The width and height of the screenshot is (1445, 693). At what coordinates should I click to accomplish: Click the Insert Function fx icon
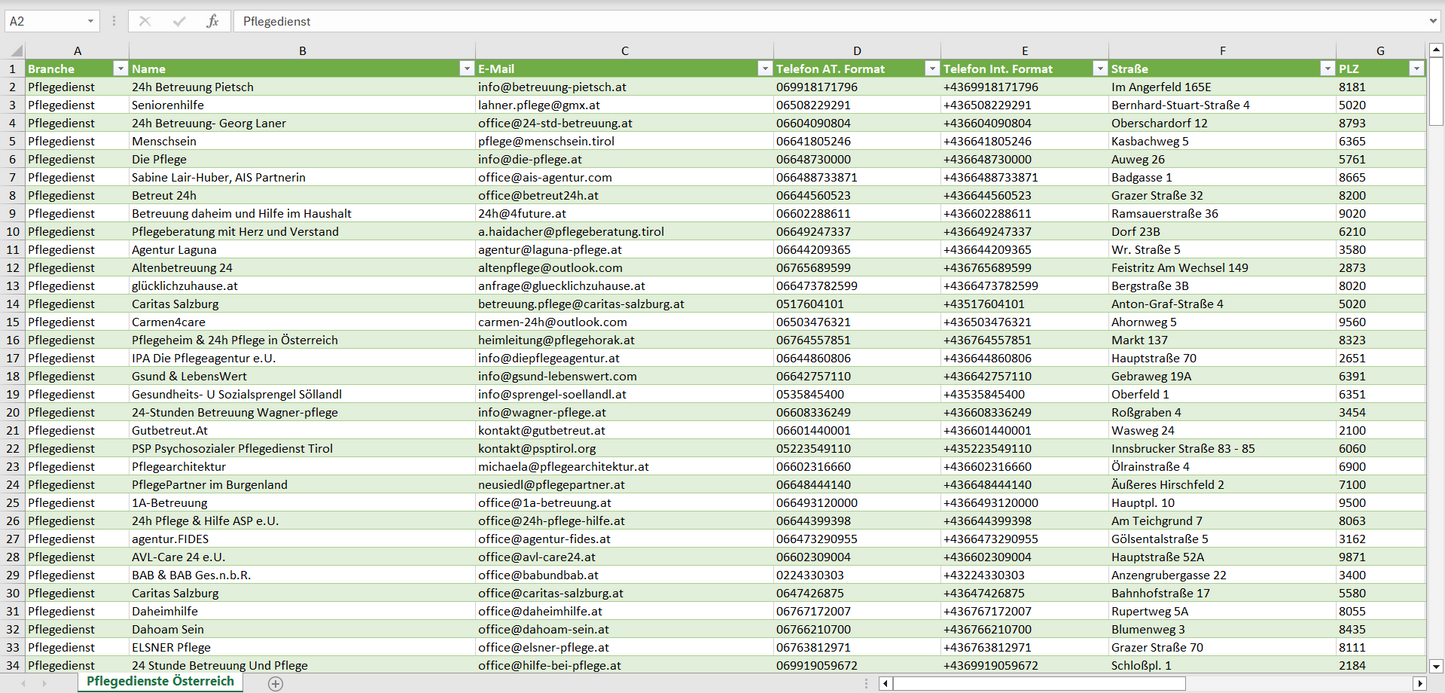click(212, 21)
